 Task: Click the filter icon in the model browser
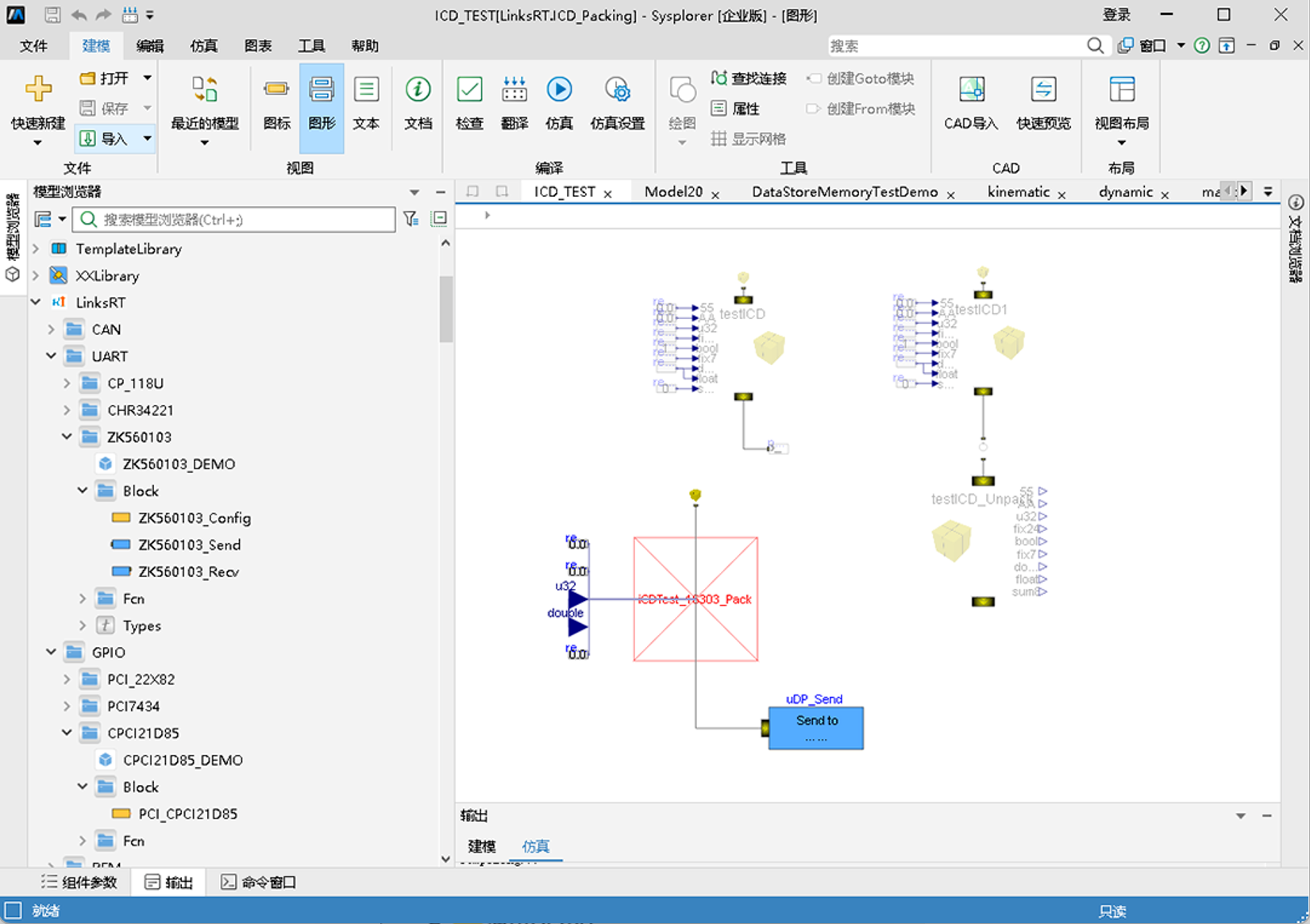pos(410,219)
